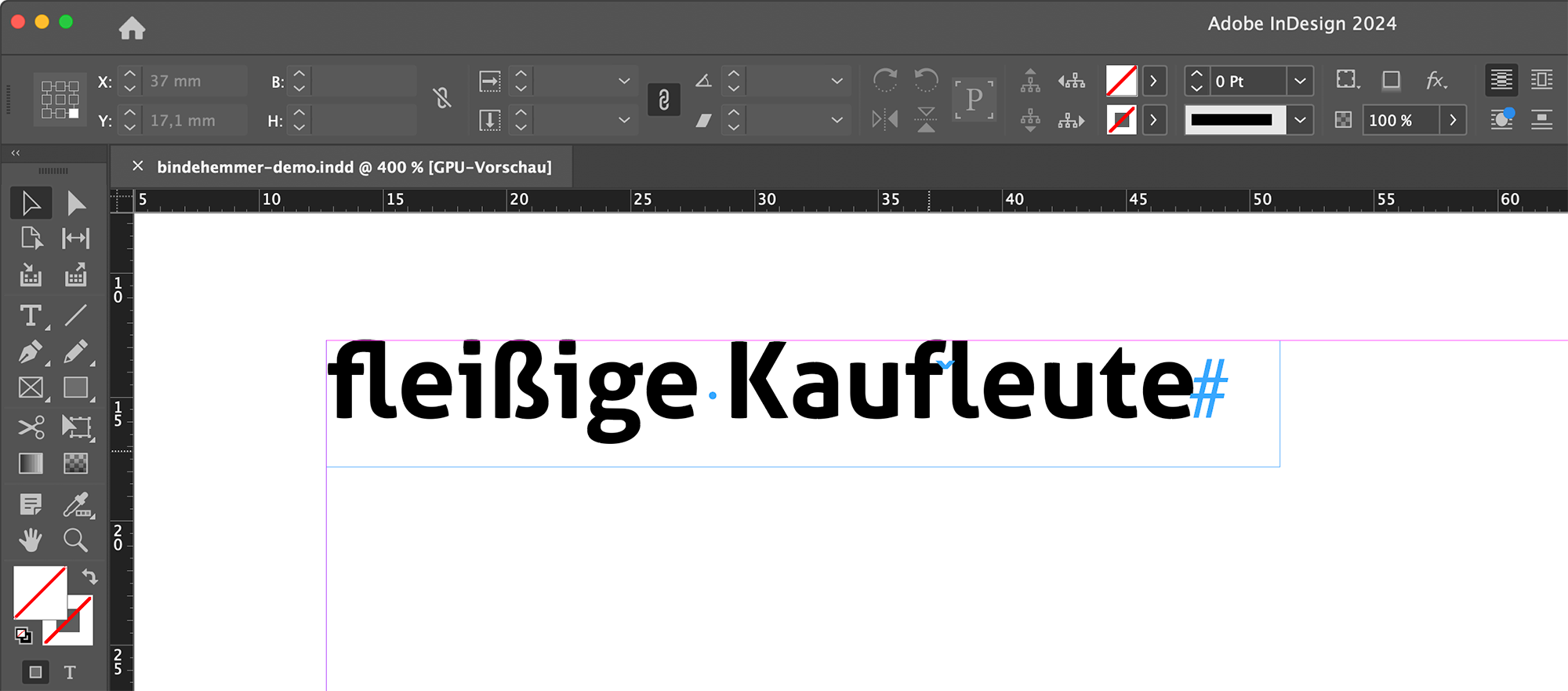Screen dimensions: 1568x691
Task: Click the width B field
Action: pyautogui.click(x=364, y=81)
